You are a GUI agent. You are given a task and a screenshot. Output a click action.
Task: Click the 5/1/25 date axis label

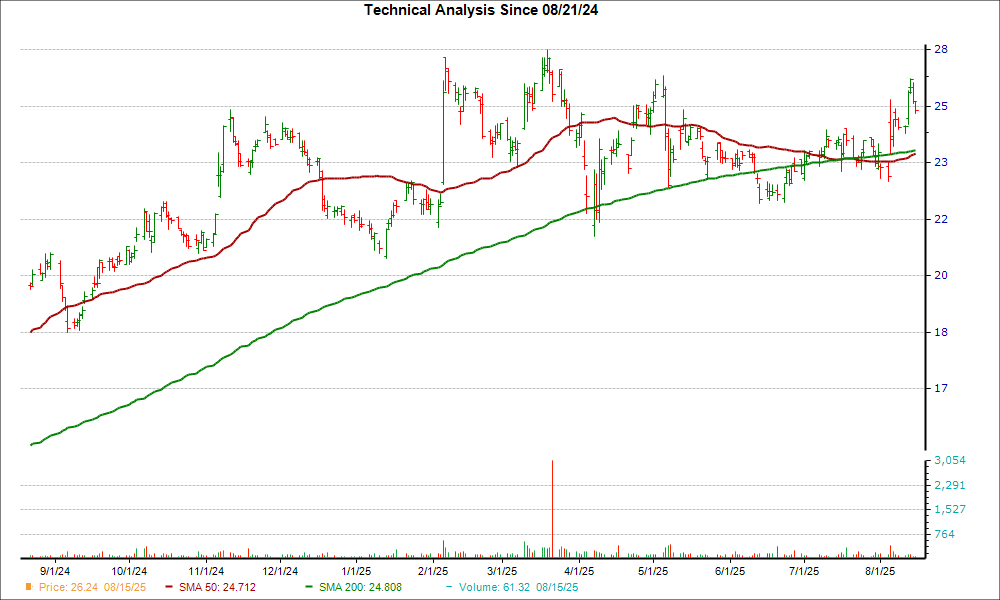(x=653, y=571)
